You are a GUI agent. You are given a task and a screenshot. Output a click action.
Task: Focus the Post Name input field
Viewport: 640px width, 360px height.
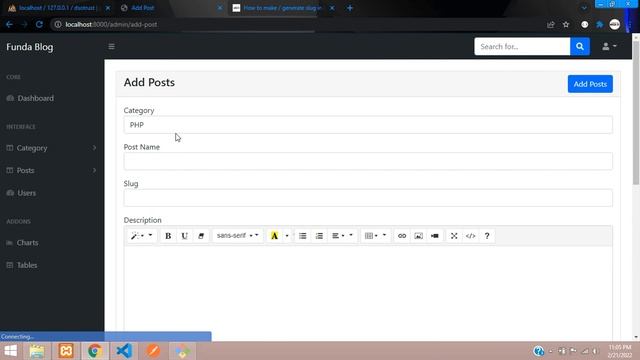tap(368, 161)
